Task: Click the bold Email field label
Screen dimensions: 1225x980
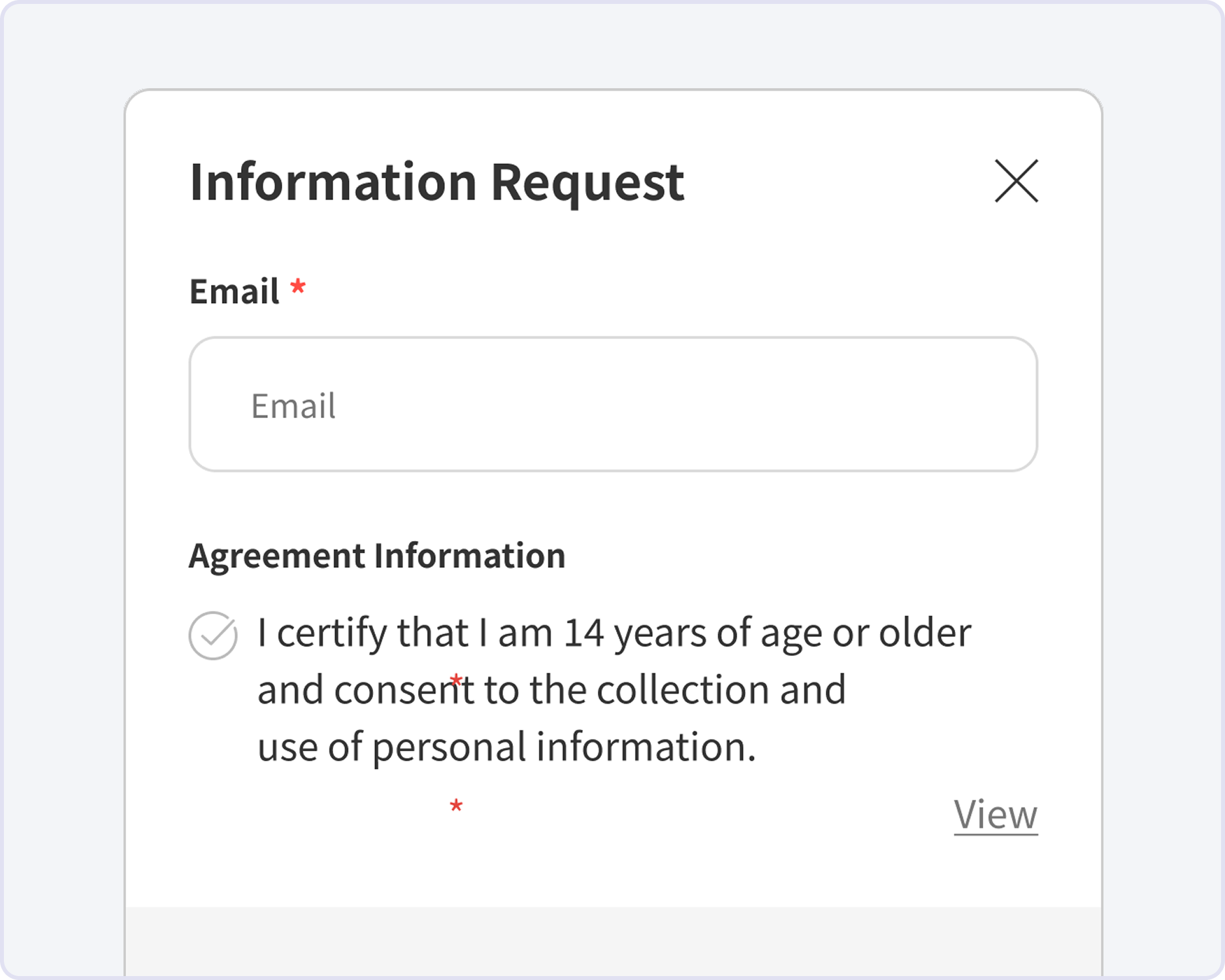Action: pos(235,291)
